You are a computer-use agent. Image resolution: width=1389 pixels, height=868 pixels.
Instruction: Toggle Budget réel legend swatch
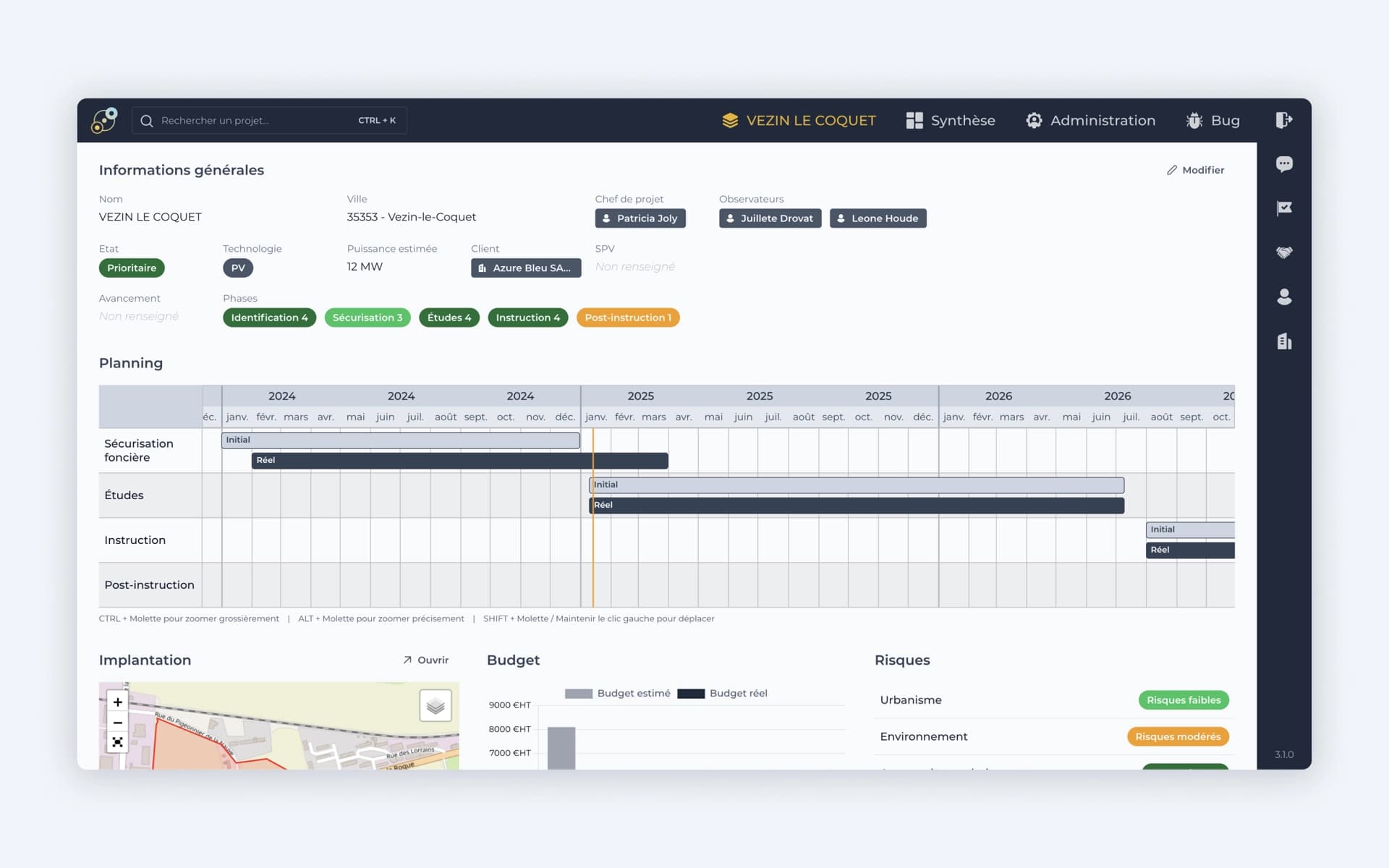(x=691, y=694)
